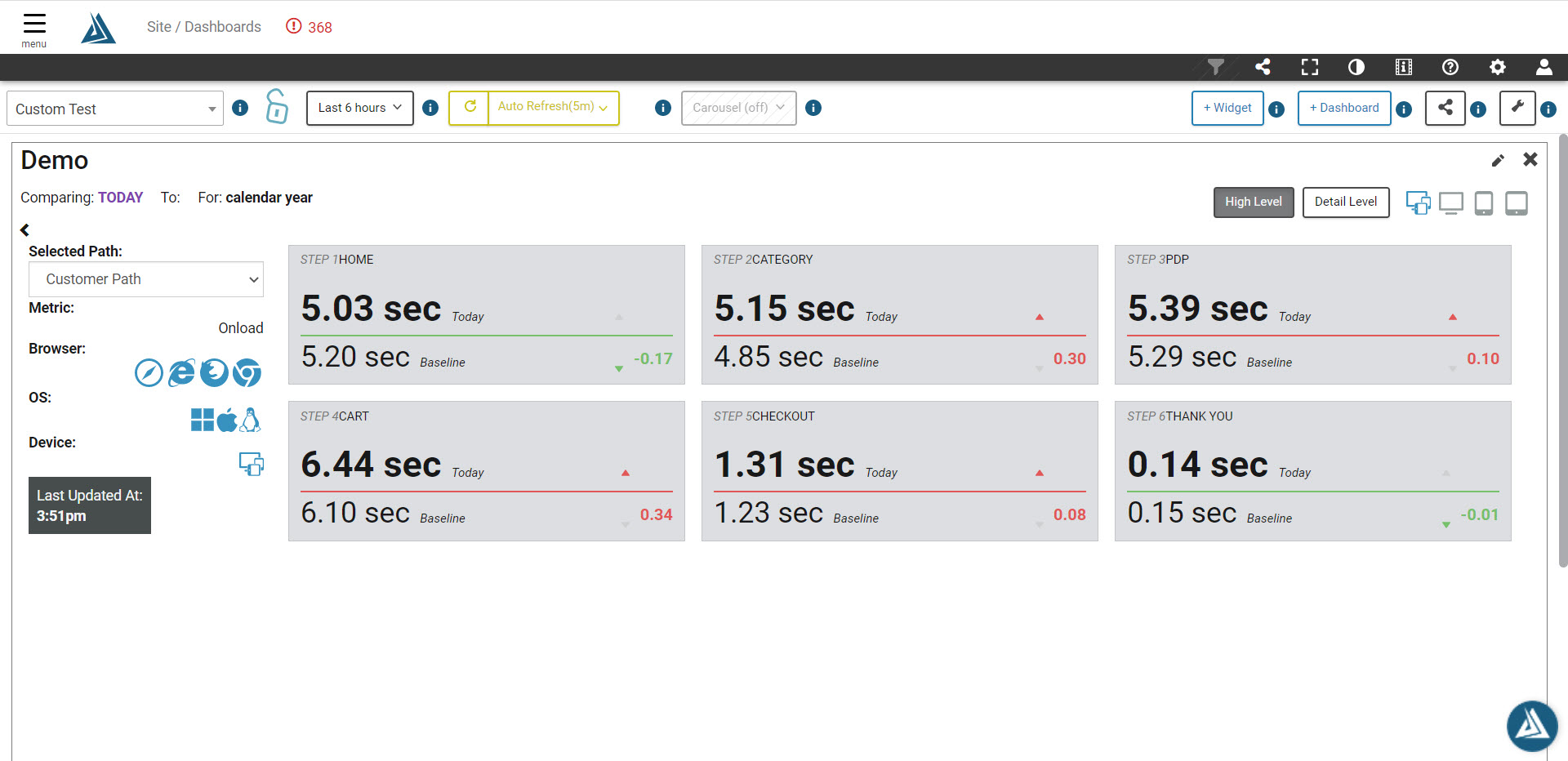This screenshot has width=1568, height=761.
Task: Click info icon right of Auto Refresh
Action: click(663, 108)
